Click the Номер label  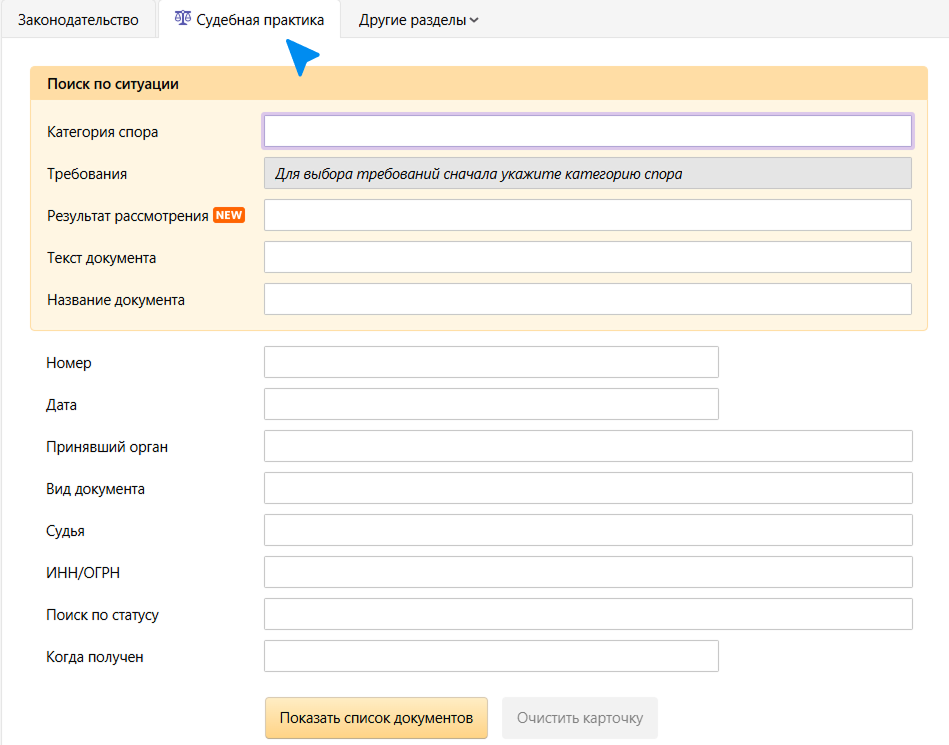tap(69, 363)
